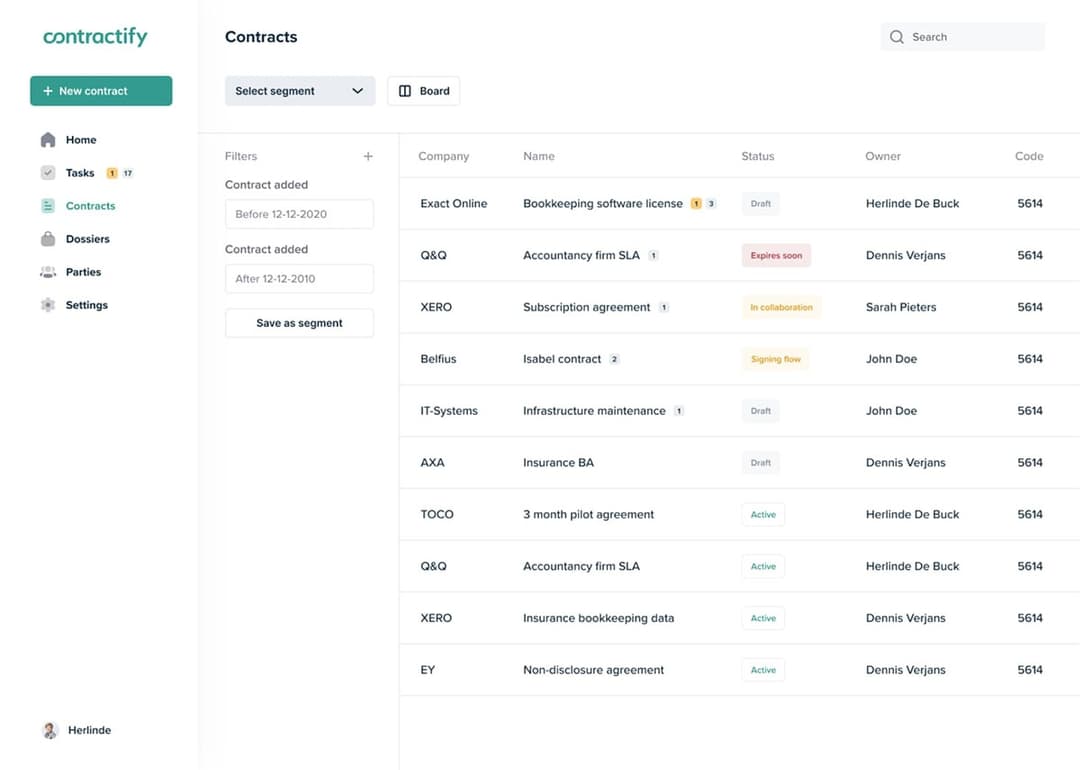1080x770 pixels.
Task: Open Dossiers via its briefcase icon
Action: click(47, 238)
